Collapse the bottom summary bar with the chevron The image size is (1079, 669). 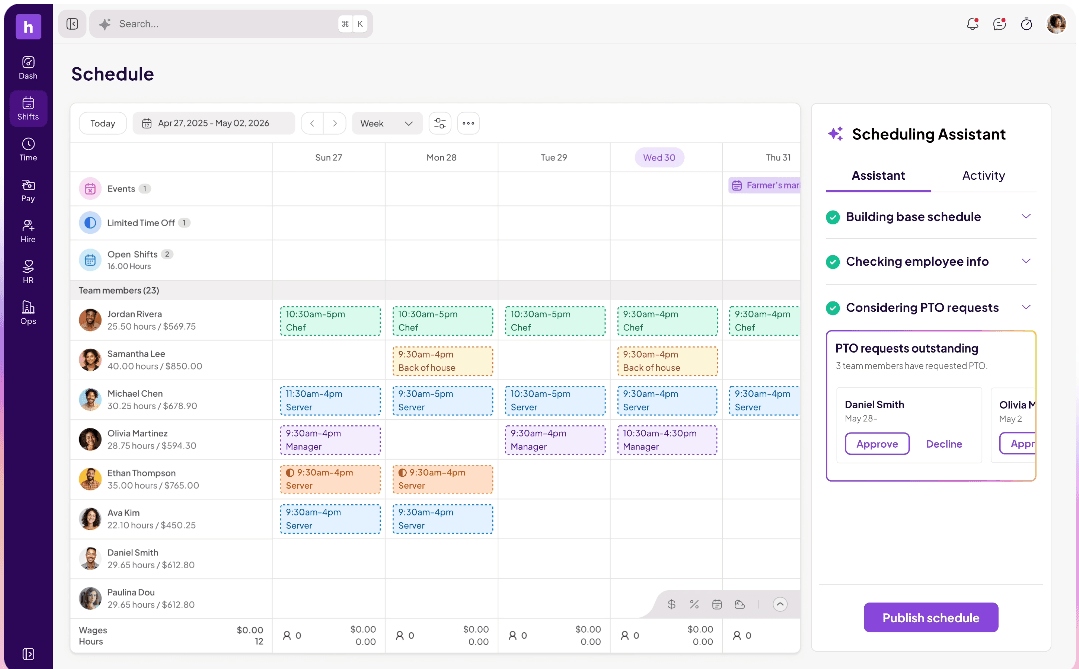(x=780, y=604)
